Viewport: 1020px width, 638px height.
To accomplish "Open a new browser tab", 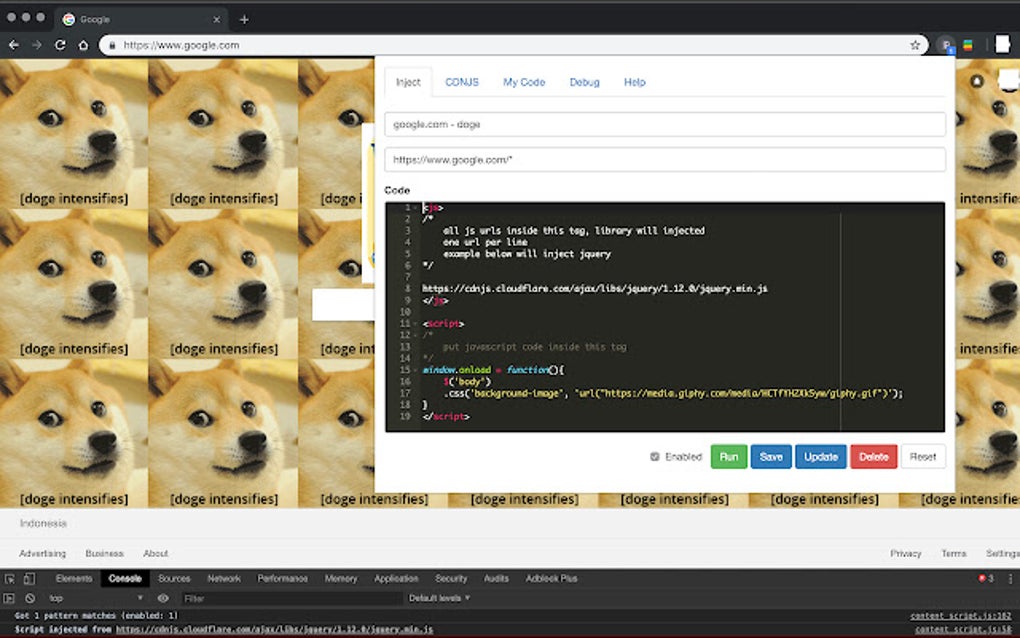I will pos(244,20).
